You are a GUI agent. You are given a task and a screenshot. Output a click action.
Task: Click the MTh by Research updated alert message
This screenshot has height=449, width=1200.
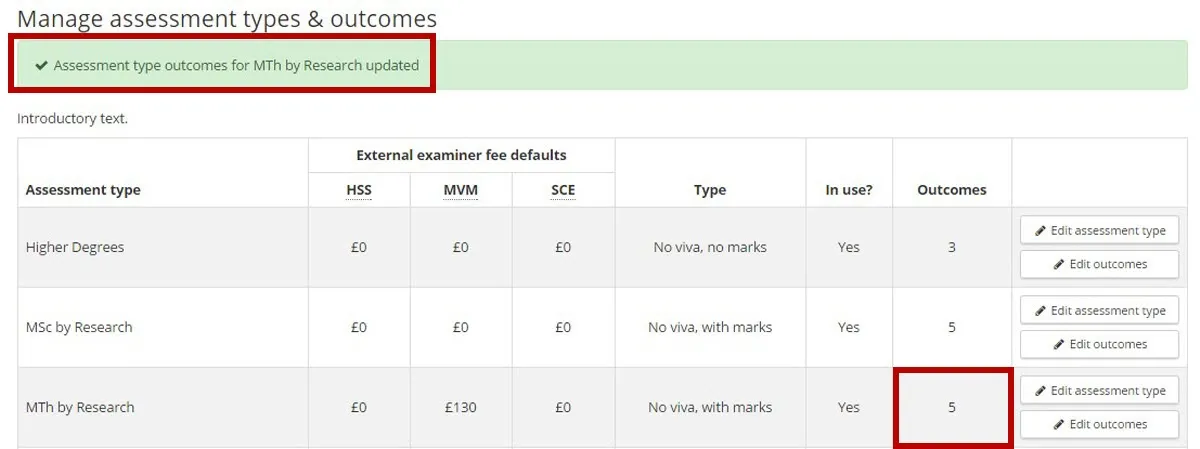pos(236,66)
